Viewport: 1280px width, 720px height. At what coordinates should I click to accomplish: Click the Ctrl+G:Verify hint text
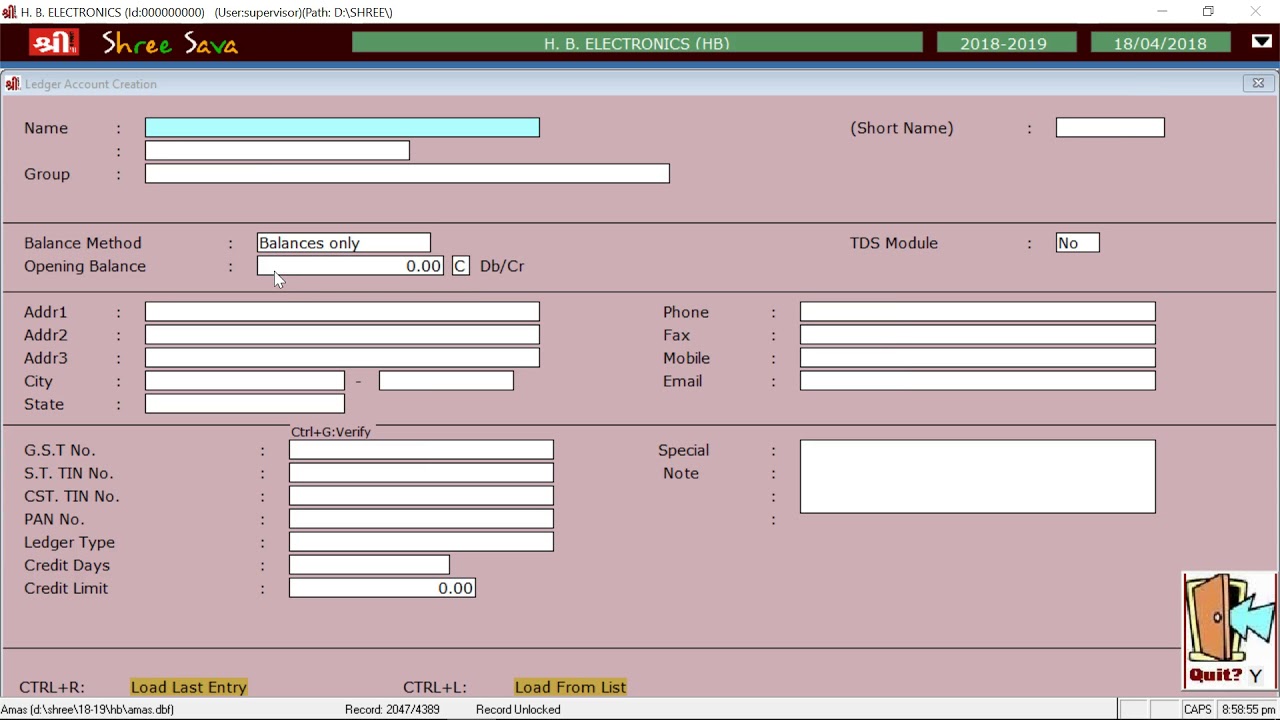tap(331, 432)
